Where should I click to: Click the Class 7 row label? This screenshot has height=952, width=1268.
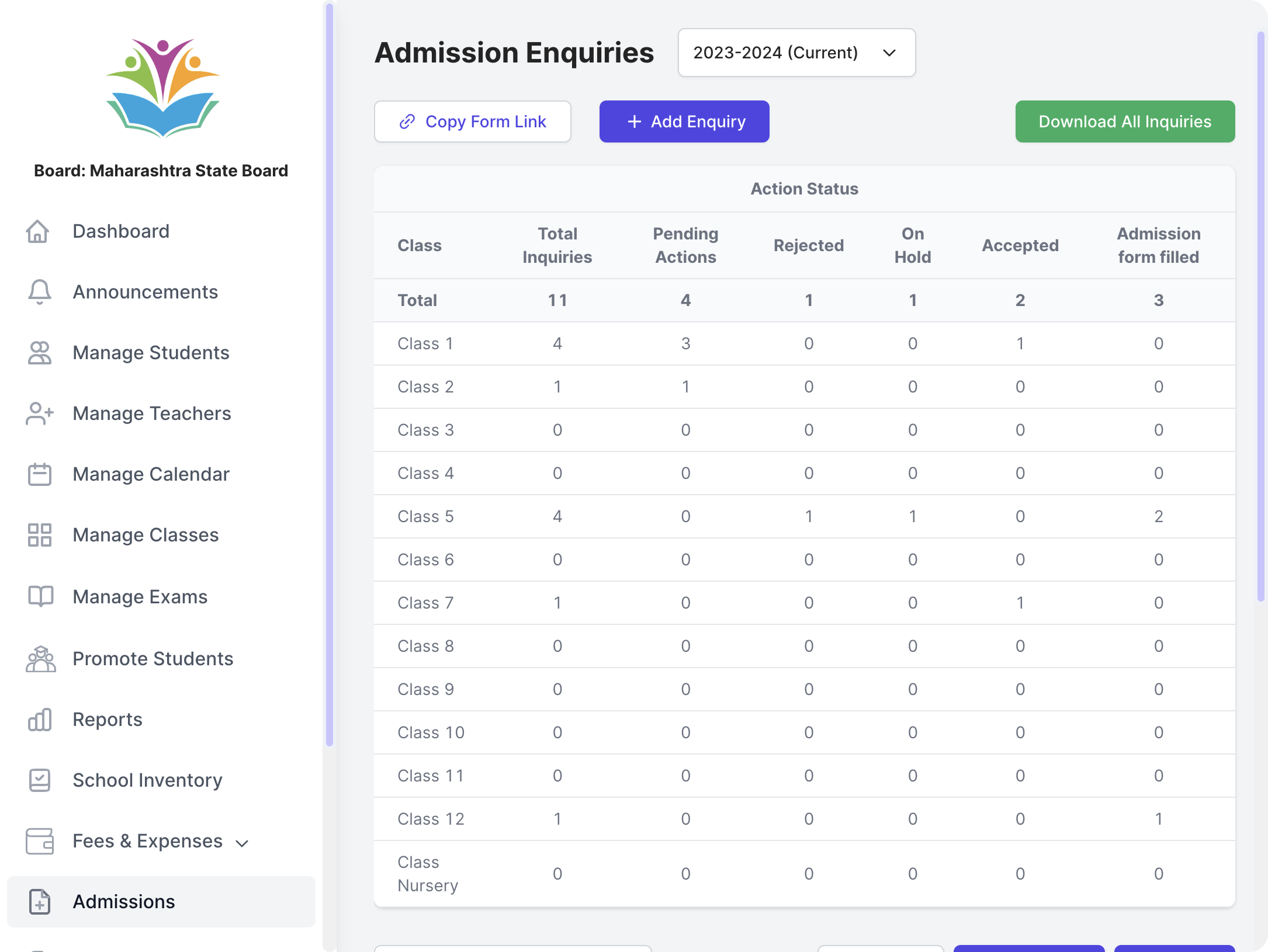(x=425, y=603)
